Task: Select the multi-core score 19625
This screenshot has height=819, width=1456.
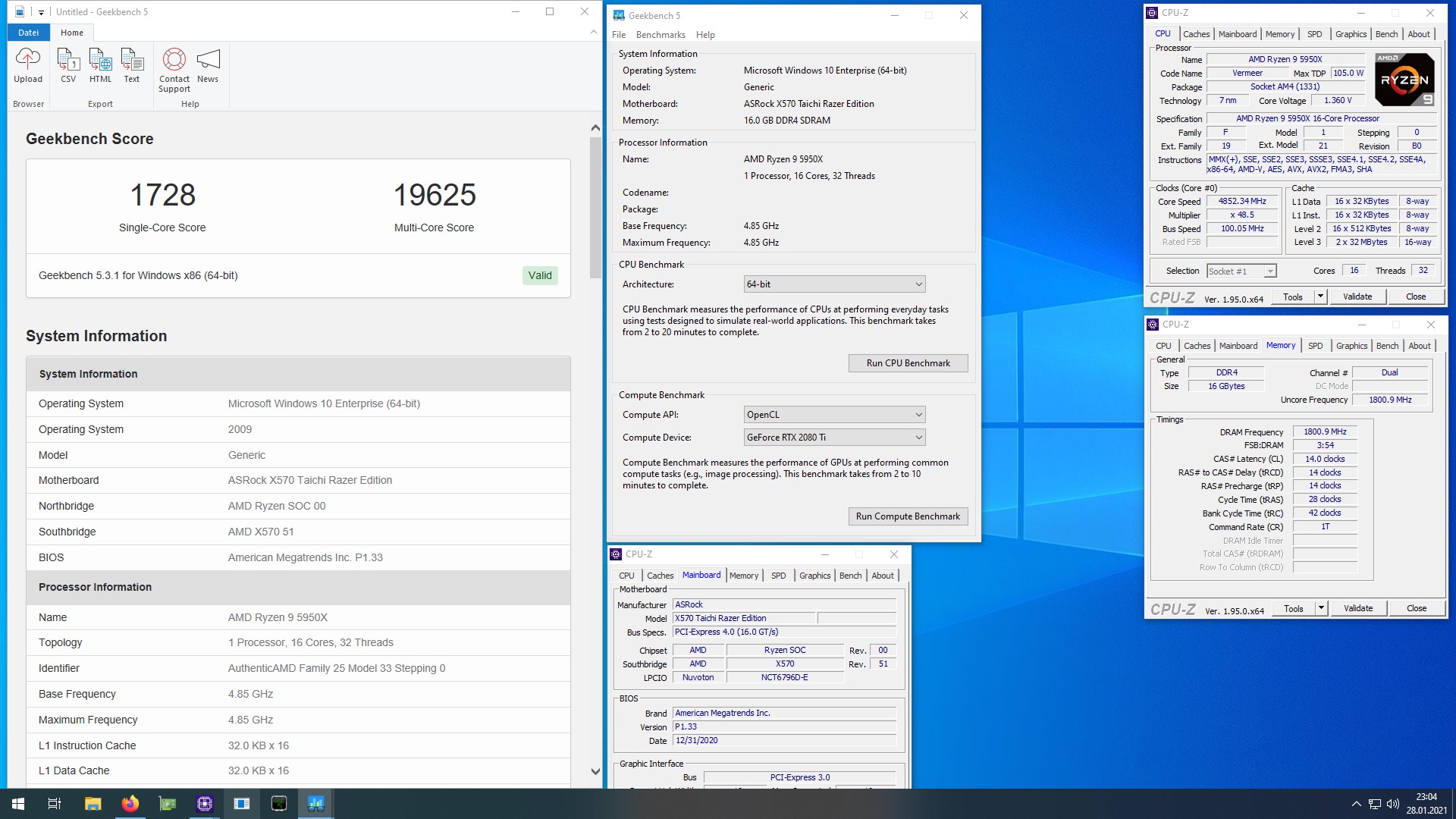Action: point(435,195)
